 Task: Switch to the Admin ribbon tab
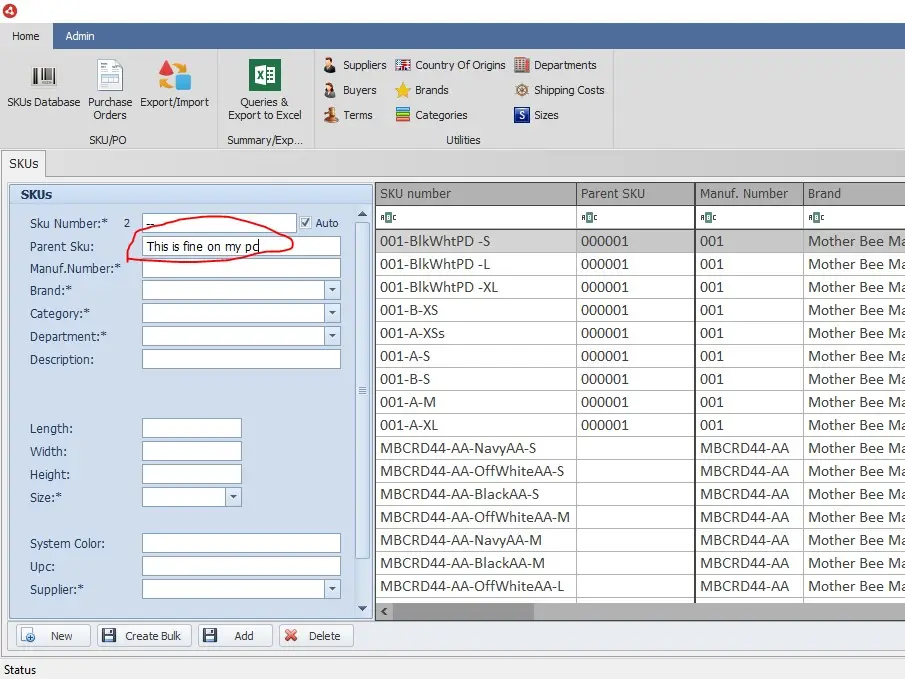click(x=80, y=36)
